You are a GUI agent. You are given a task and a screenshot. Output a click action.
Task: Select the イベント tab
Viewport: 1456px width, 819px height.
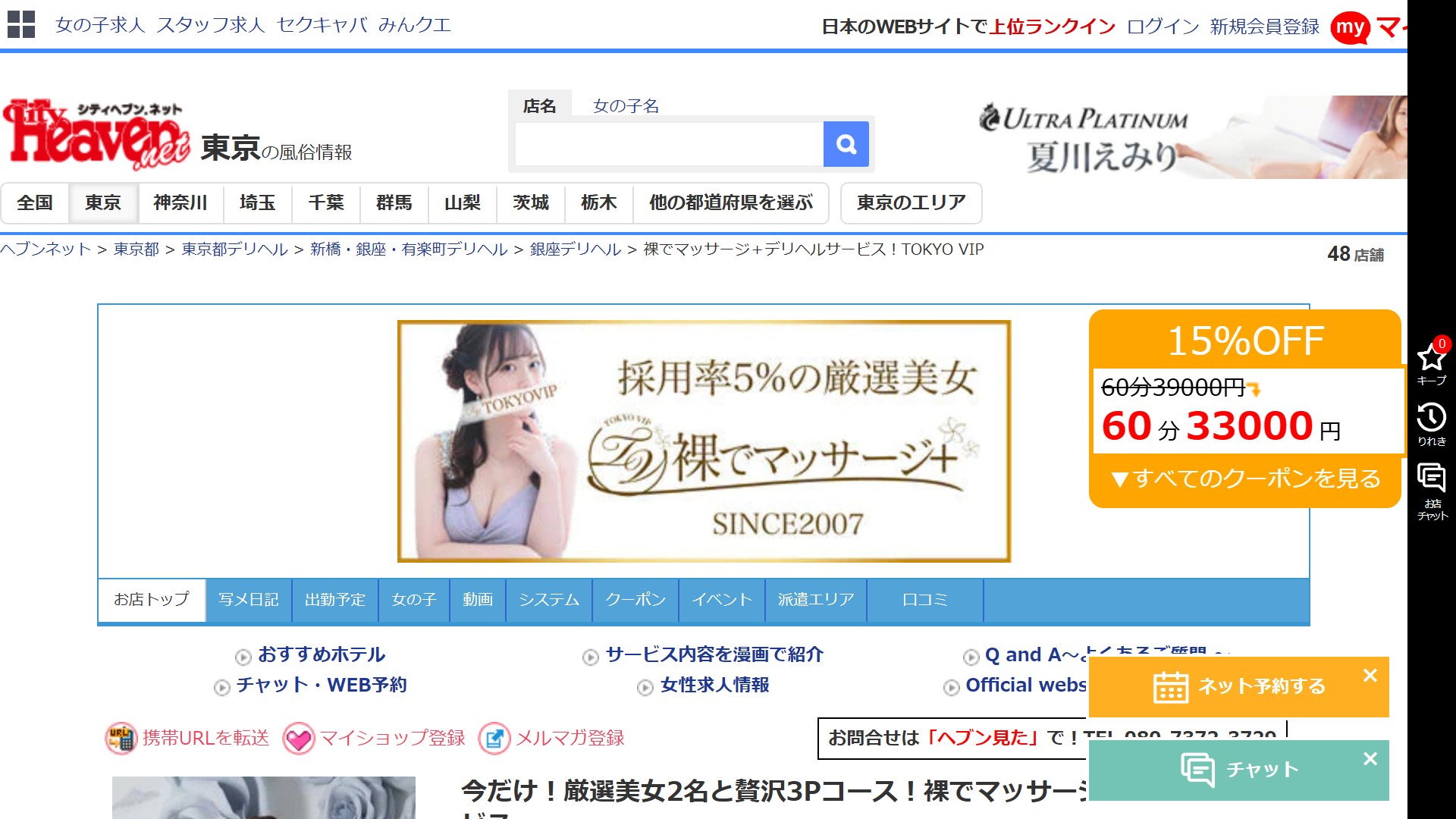722,600
